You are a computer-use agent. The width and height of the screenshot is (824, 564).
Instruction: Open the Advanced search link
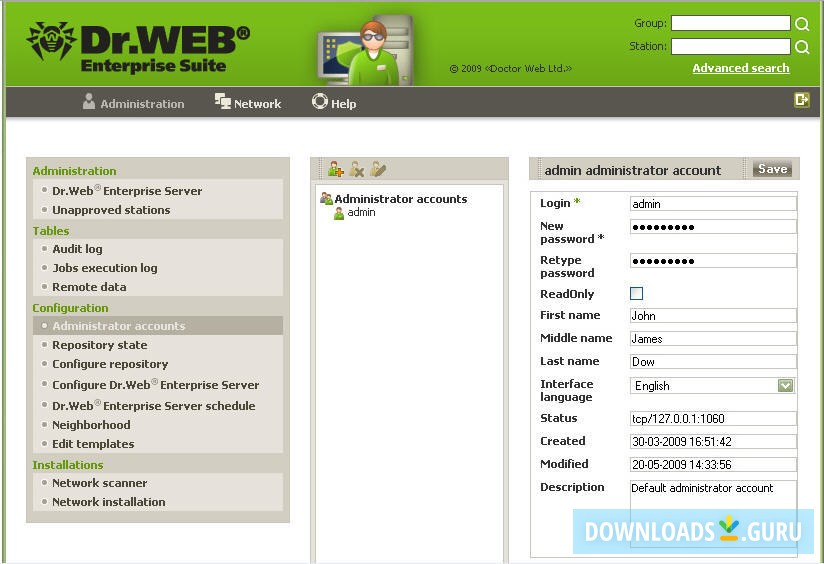(x=740, y=68)
